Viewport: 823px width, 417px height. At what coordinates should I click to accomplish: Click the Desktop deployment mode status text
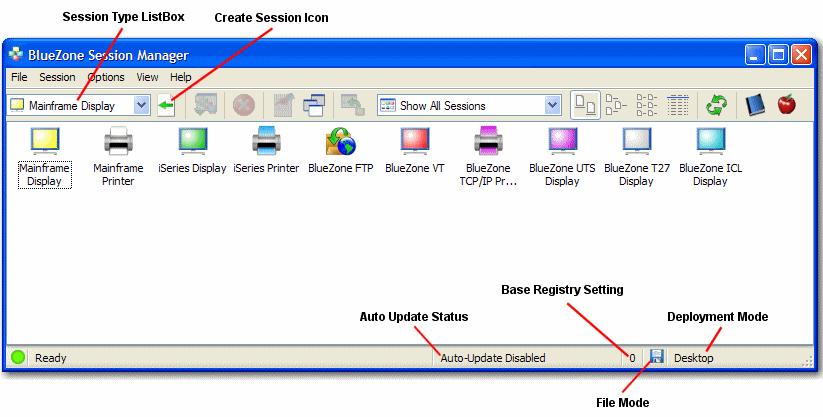coord(693,358)
